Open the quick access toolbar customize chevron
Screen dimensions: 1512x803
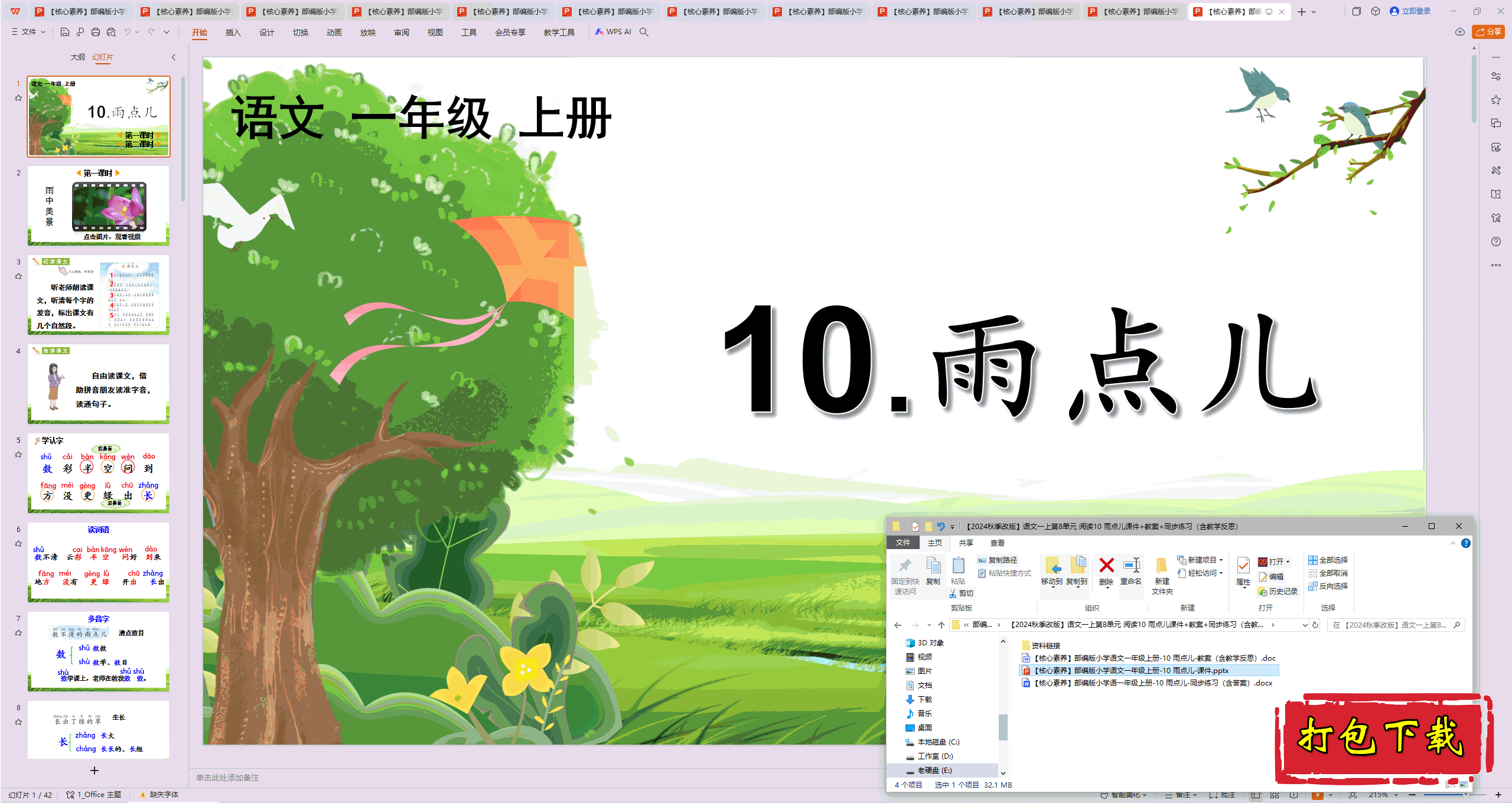point(167,32)
